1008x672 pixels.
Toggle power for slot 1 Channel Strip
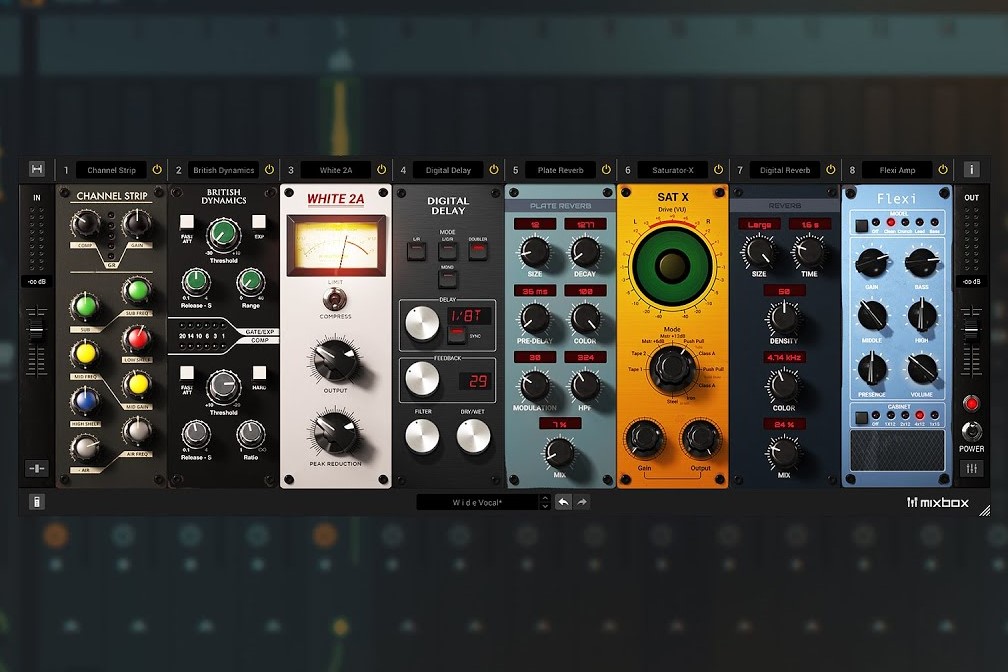click(157, 170)
